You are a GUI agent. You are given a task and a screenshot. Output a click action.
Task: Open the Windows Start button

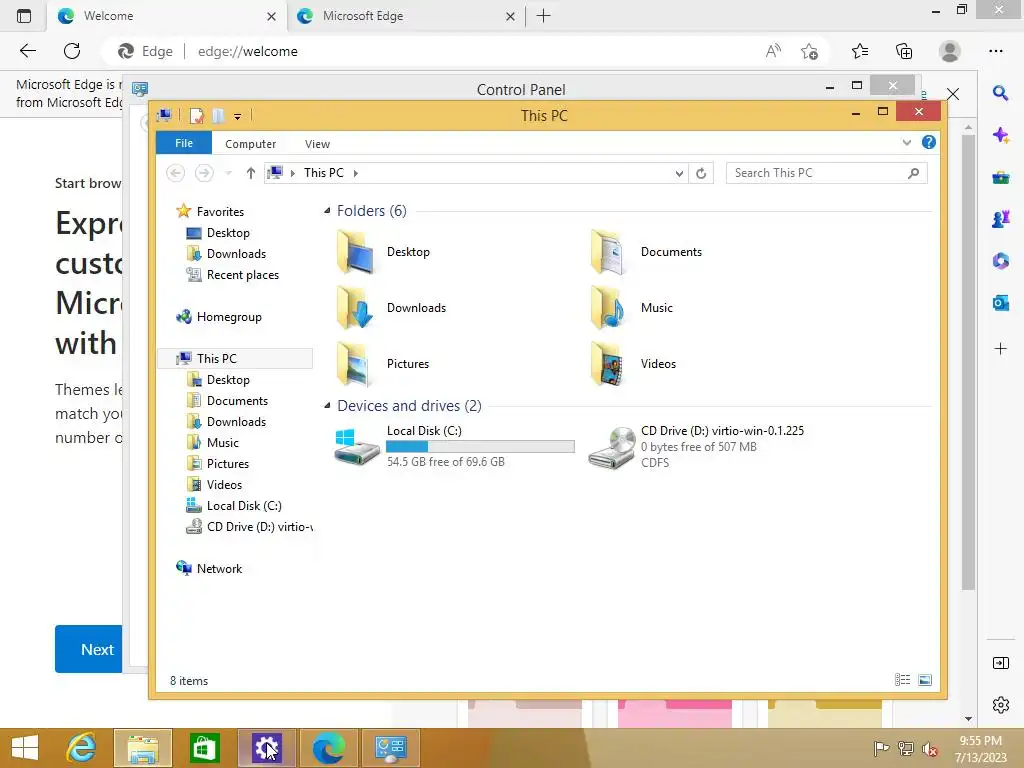pyautogui.click(x=25, y=748)
